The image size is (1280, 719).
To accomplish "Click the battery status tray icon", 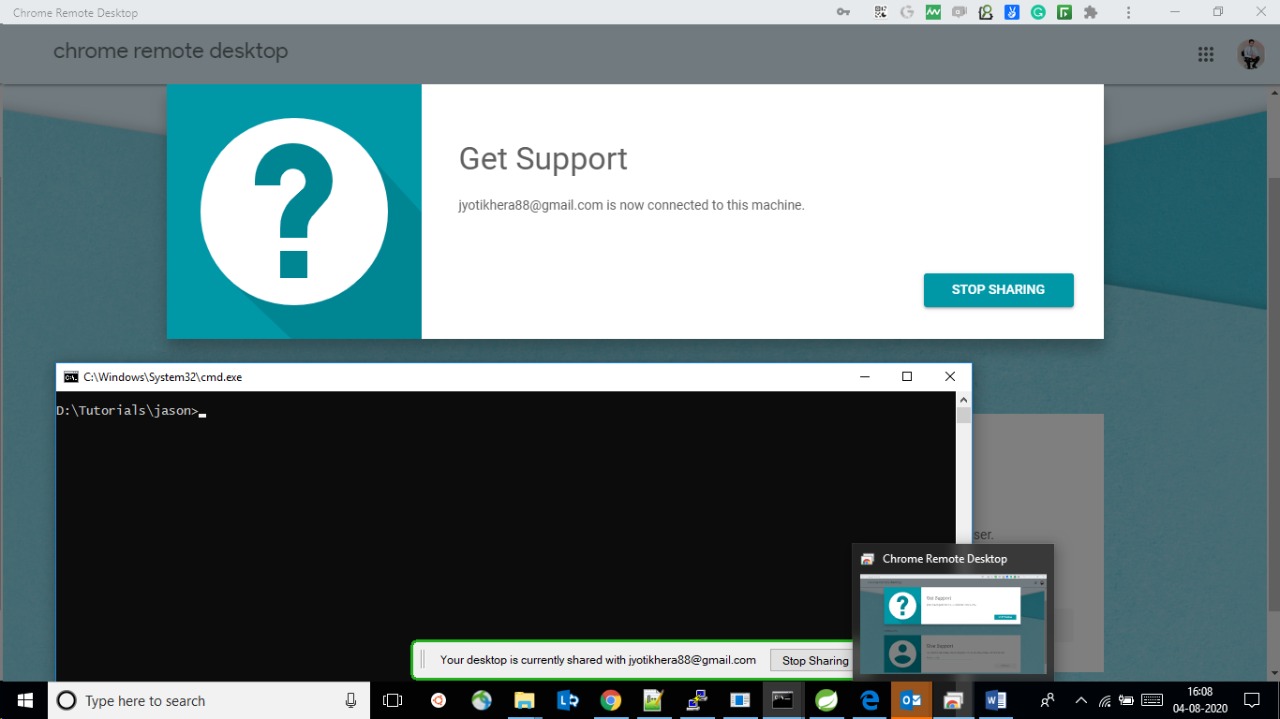I will (1127, 700).
